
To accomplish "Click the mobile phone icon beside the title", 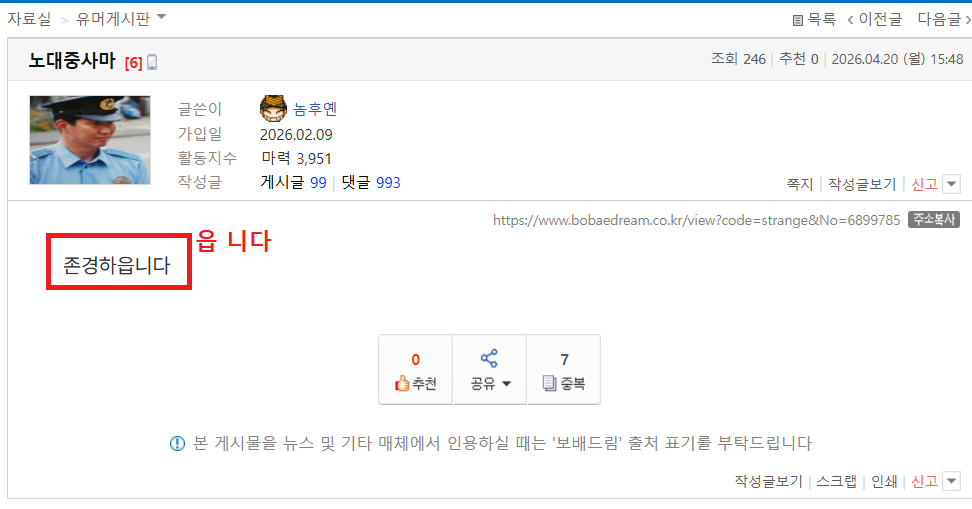I will pyautogui.click(x=152, y=62).
